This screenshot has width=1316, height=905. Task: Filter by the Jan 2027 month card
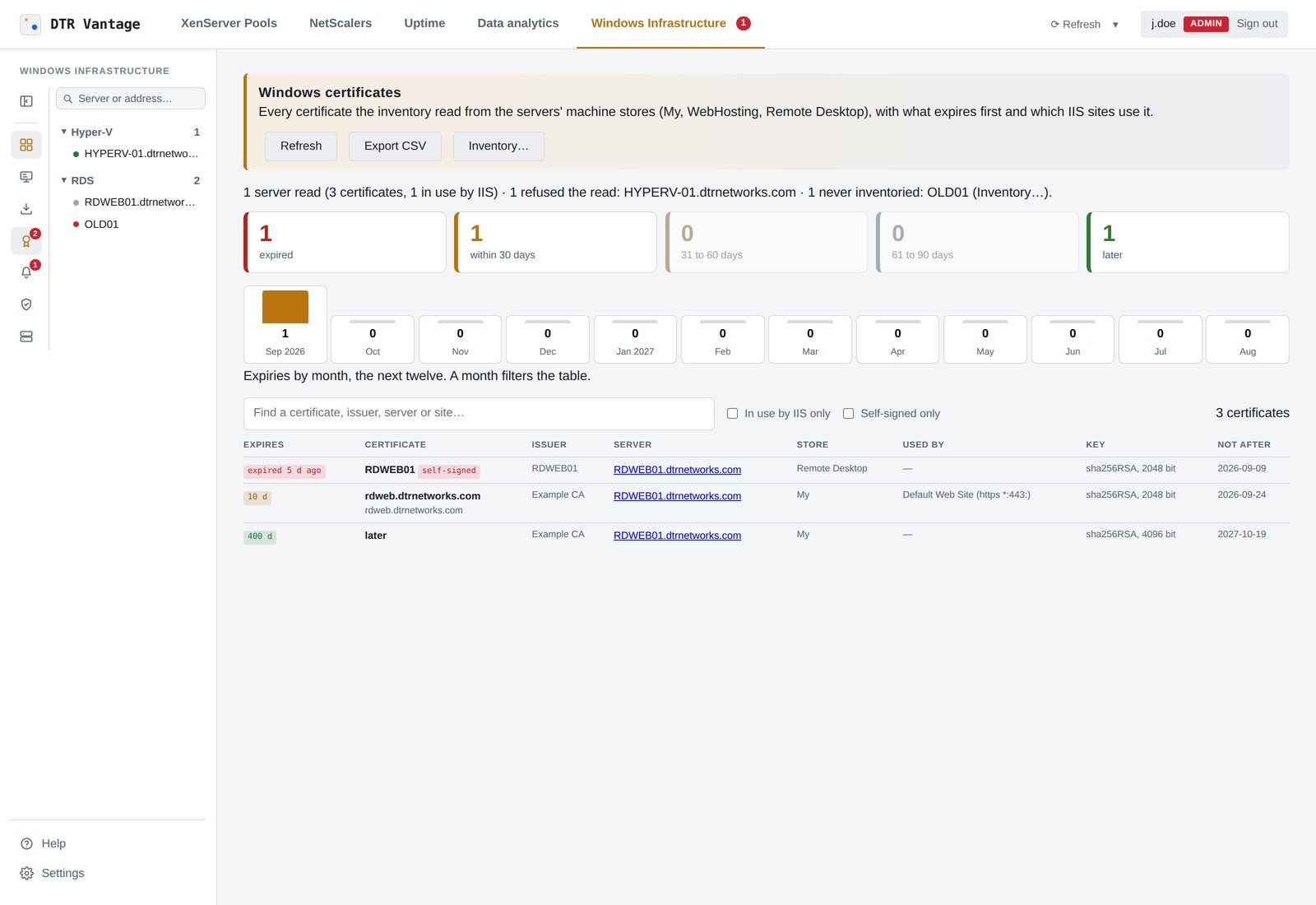pos(635,339)
